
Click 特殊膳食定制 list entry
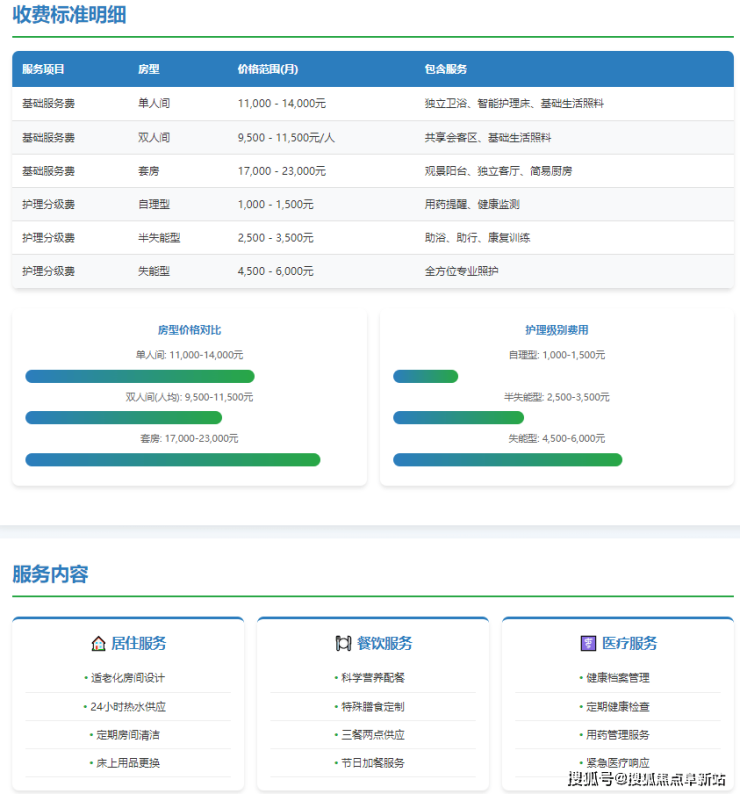372,706
